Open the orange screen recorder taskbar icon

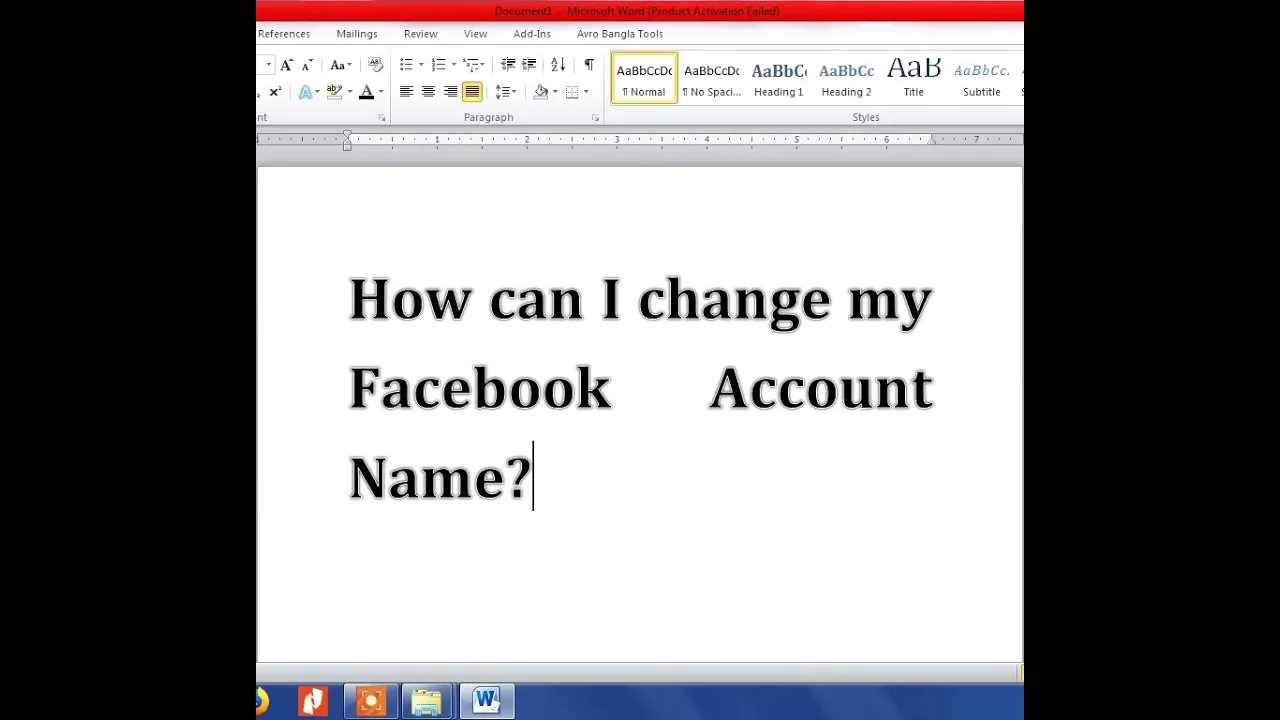point(370,701)
